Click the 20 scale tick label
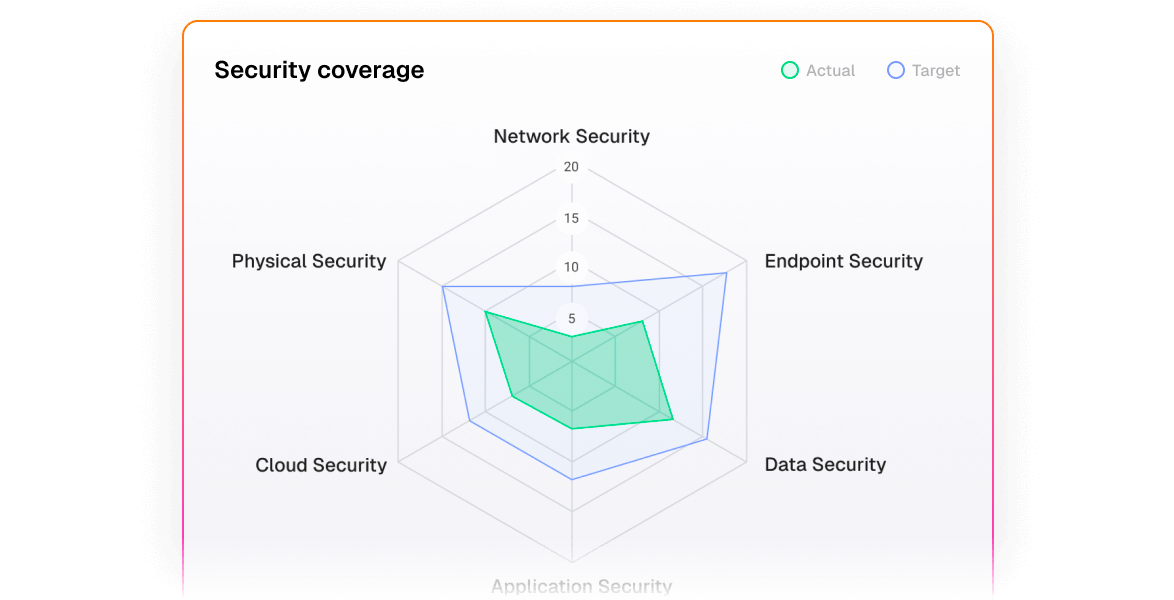1174x600 pixels. (x=571, y=167)
